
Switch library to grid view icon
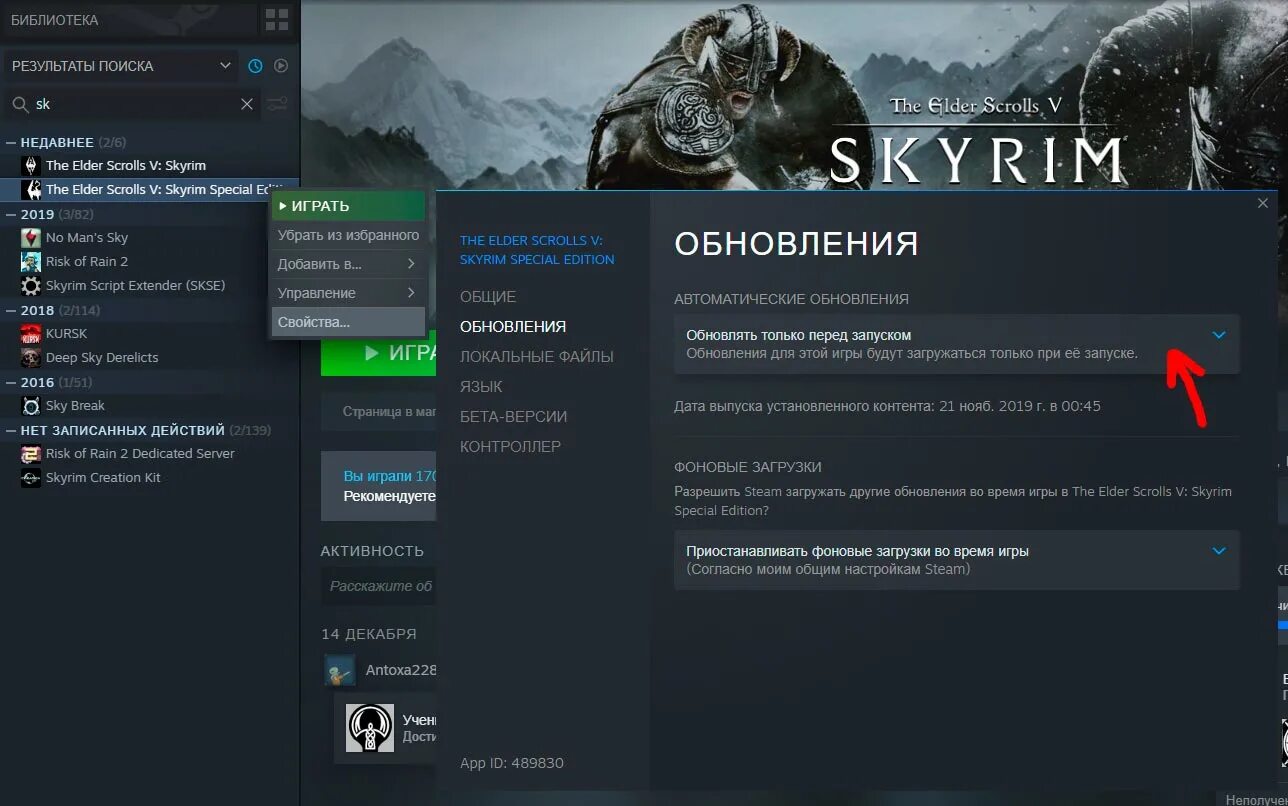[x=276, y=20]
